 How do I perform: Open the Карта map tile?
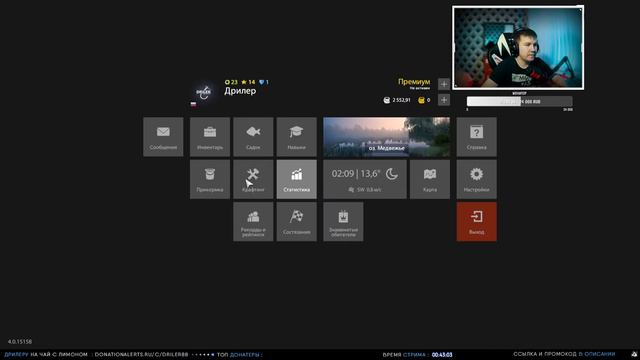click(430, 179)
